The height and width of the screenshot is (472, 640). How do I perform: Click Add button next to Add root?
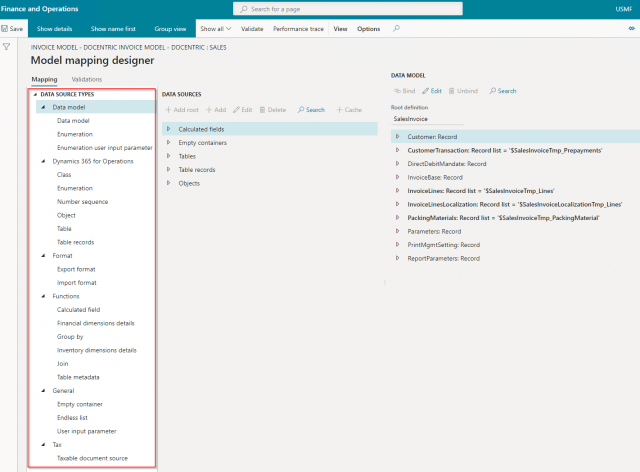216,110
